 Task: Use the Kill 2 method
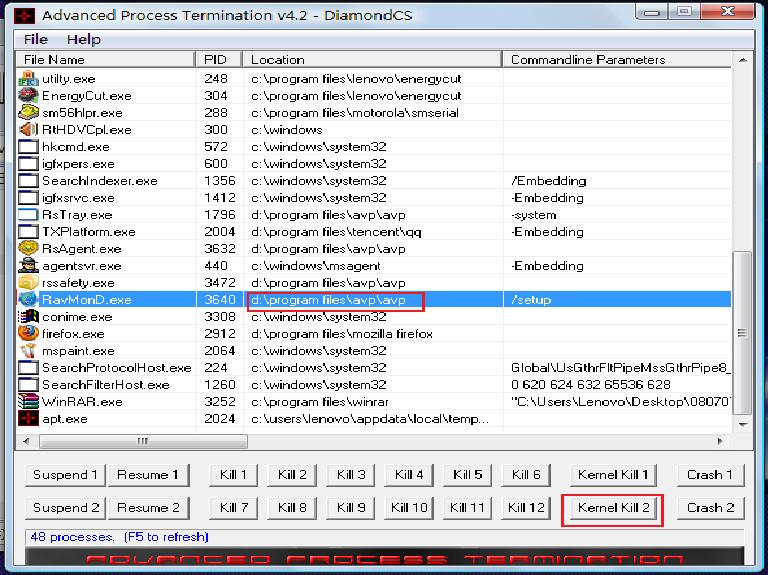coord(292,475)
